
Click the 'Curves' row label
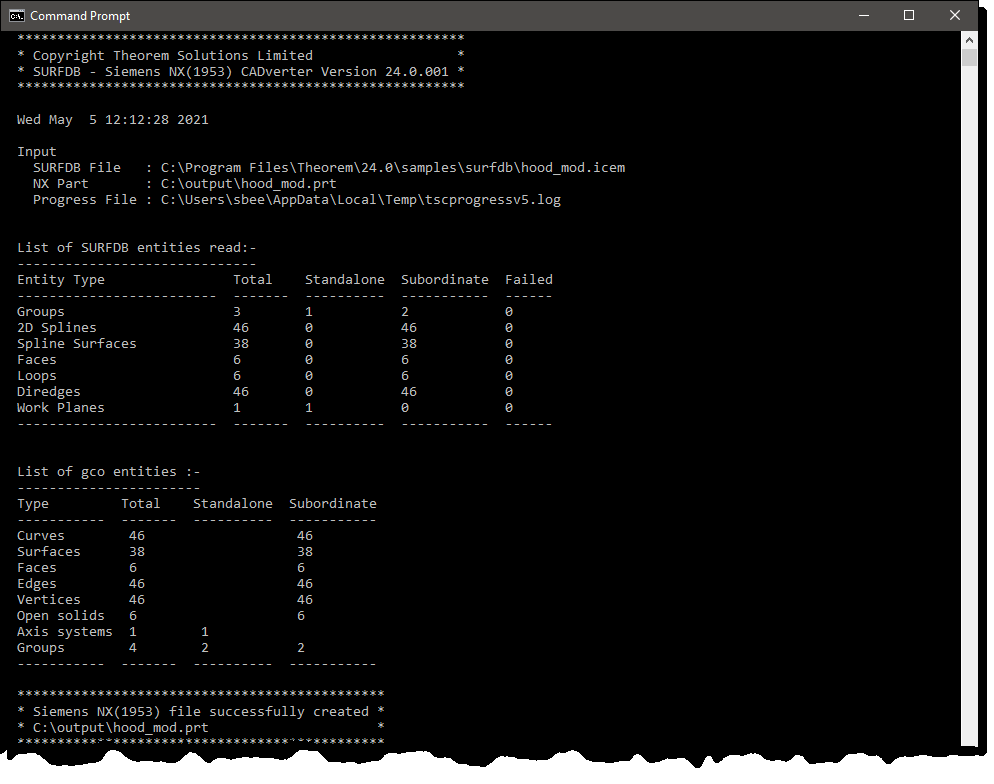click(x=41, y=536)
